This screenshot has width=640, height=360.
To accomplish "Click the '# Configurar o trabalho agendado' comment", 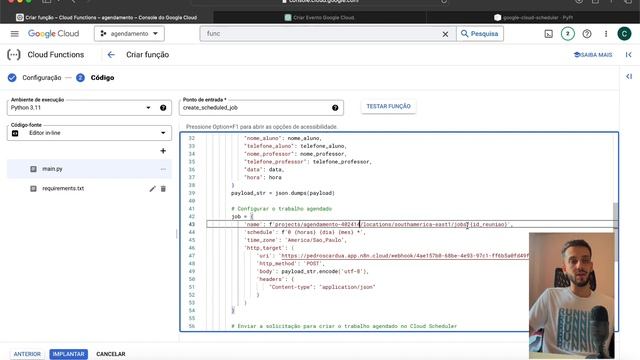I will pyautogui.click(x=282, y=209).
